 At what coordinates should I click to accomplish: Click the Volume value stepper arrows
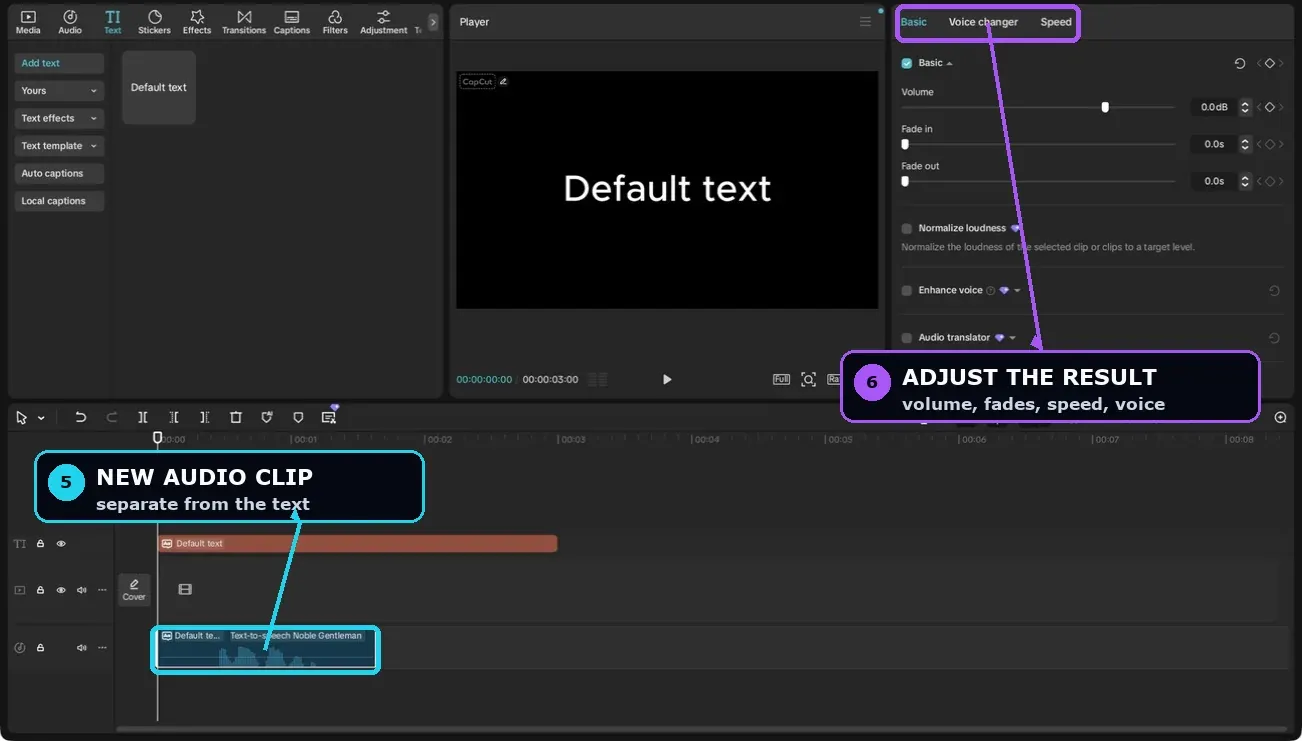1245,107
